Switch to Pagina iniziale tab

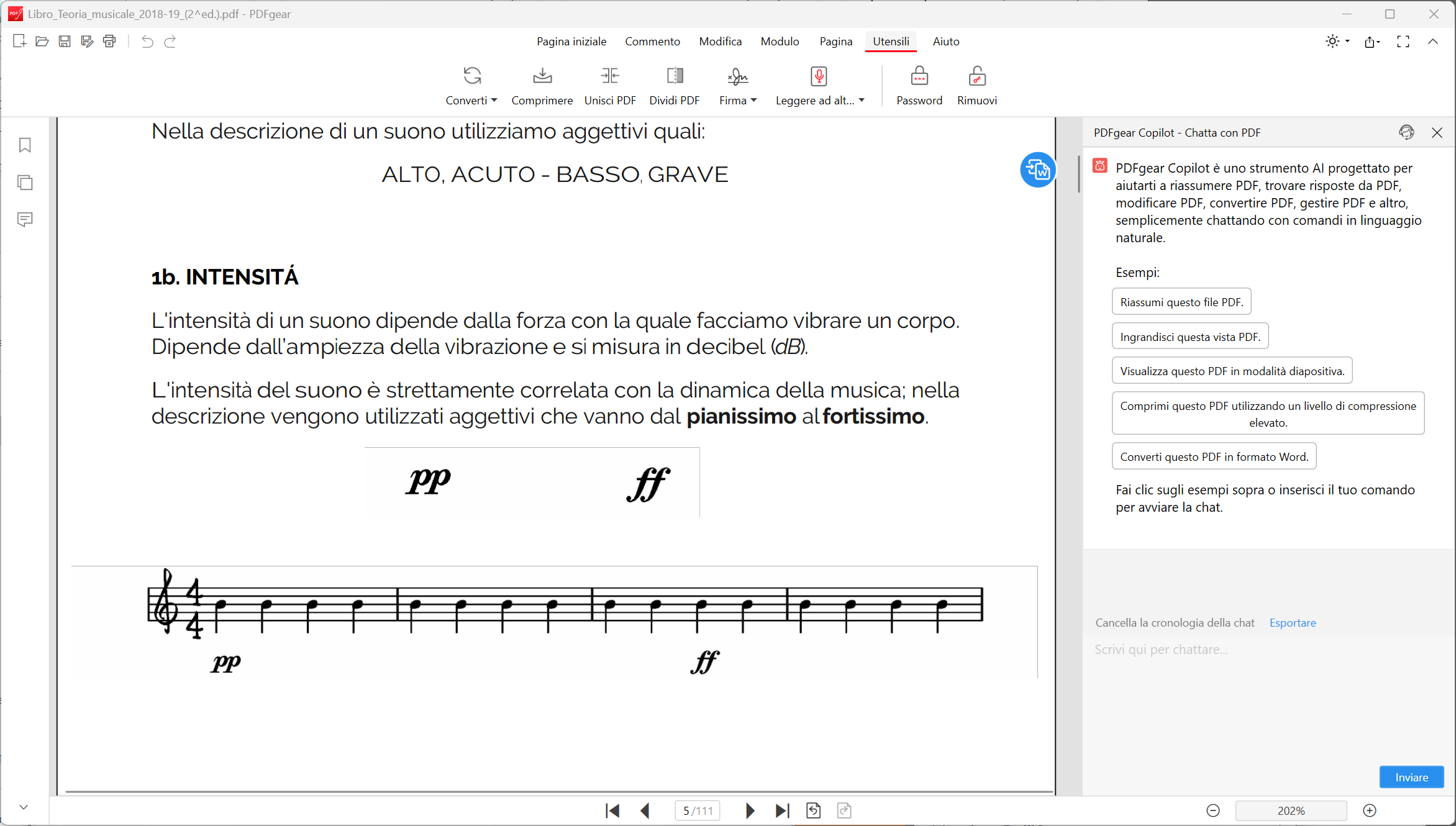571,42
